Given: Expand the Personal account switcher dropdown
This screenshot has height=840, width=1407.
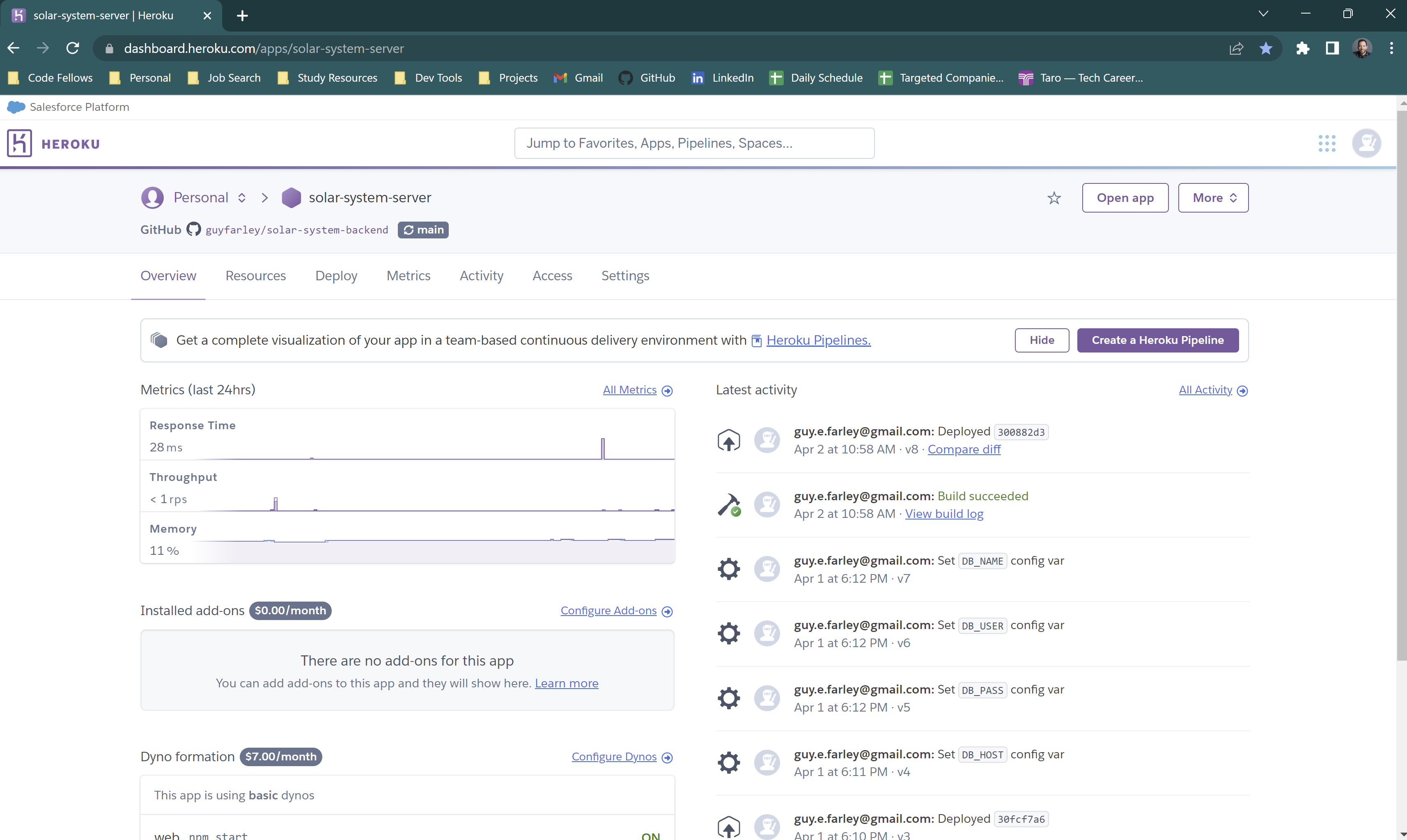Looking at the screenshot, I should click(x=242, y=197).
